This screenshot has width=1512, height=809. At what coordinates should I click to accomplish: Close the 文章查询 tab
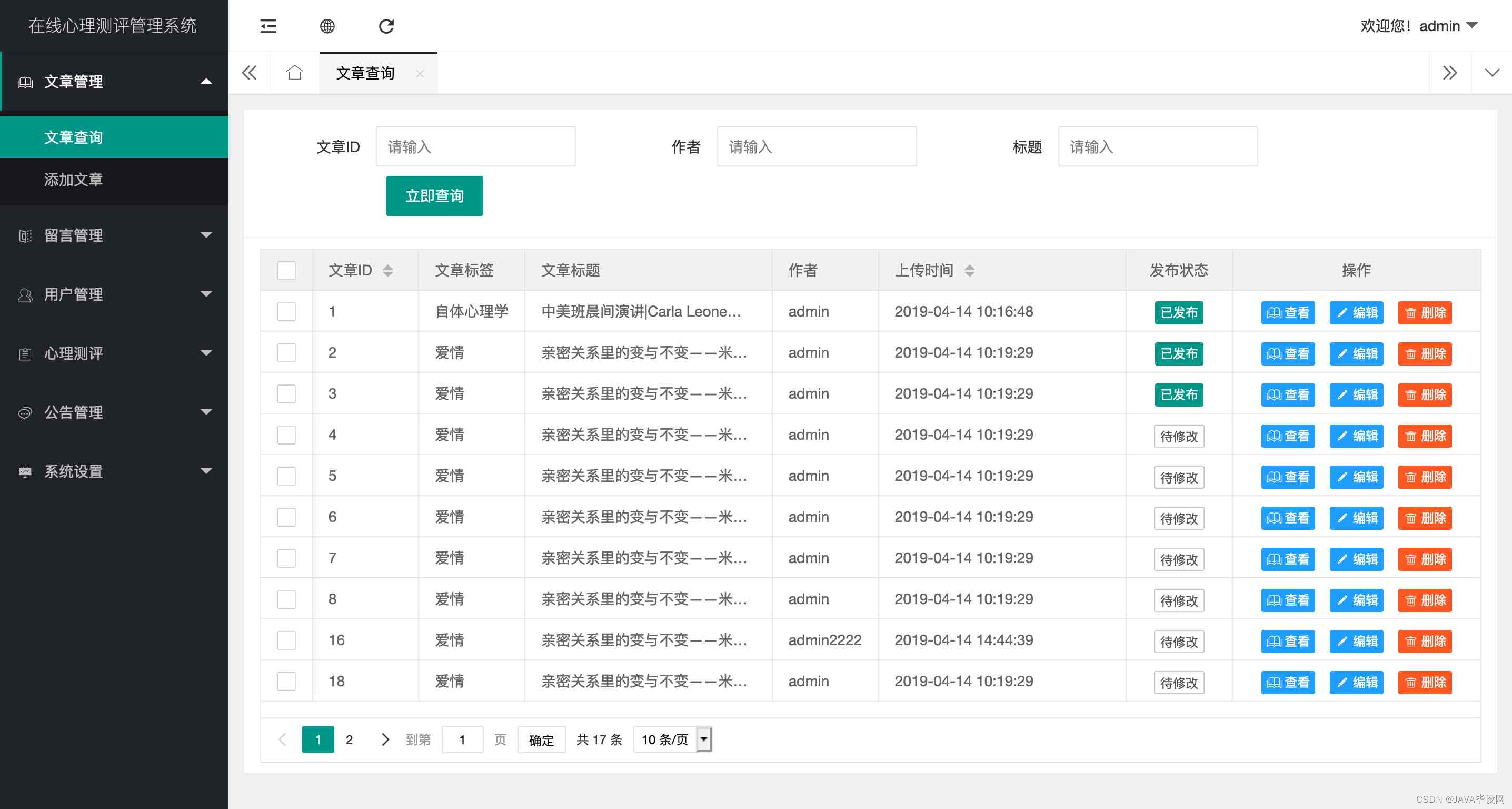[x=420, y=73]
